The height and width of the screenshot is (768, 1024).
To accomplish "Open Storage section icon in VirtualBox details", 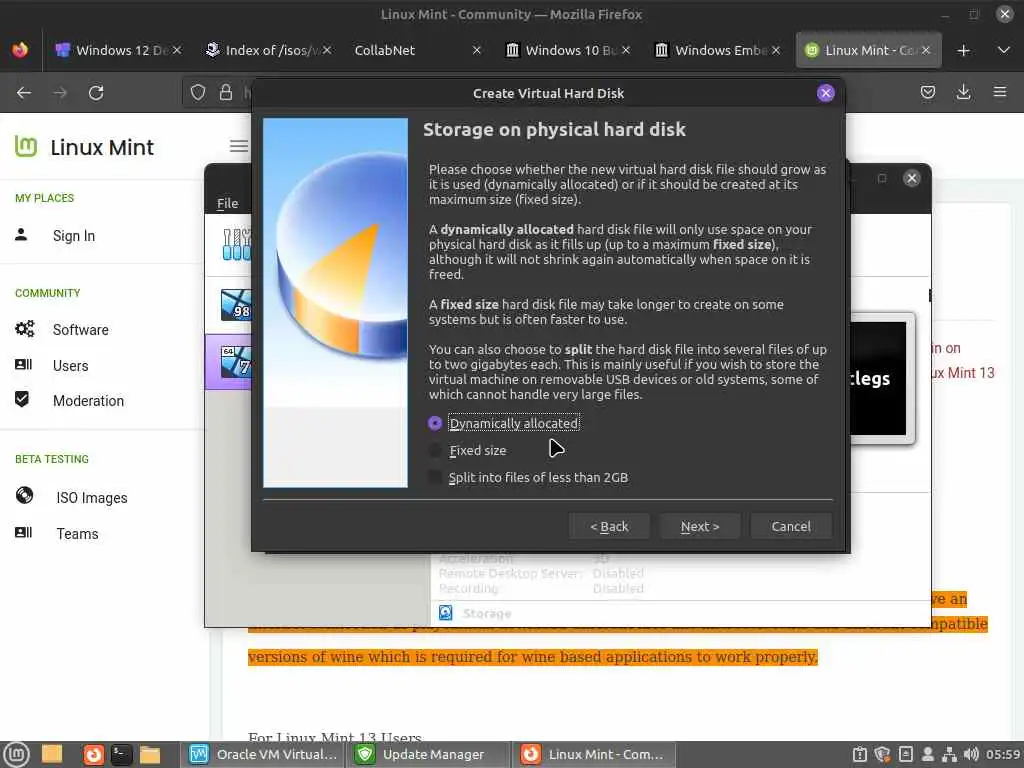I will click(445, 613).
